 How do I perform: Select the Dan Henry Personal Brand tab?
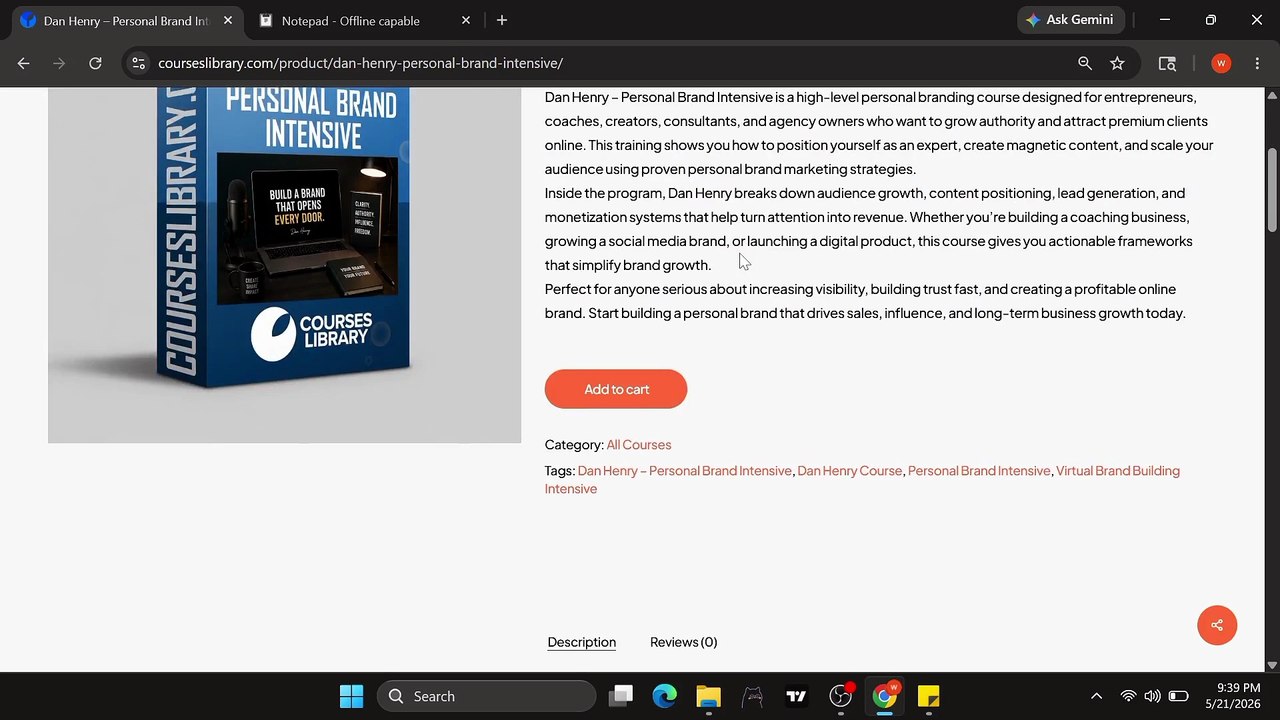click(x=125, y=20)
